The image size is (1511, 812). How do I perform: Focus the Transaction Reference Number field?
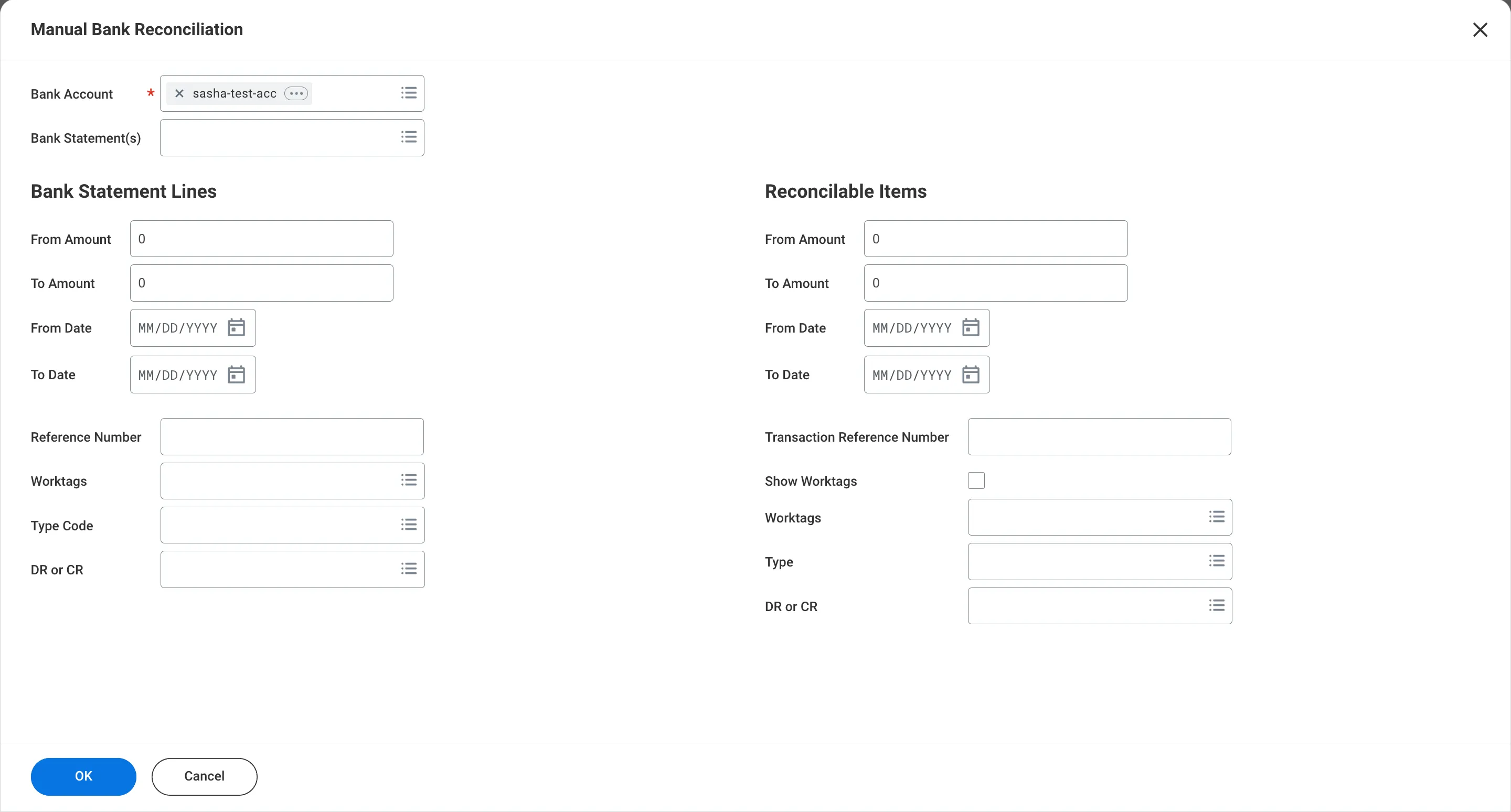(x=1099, y=437)
